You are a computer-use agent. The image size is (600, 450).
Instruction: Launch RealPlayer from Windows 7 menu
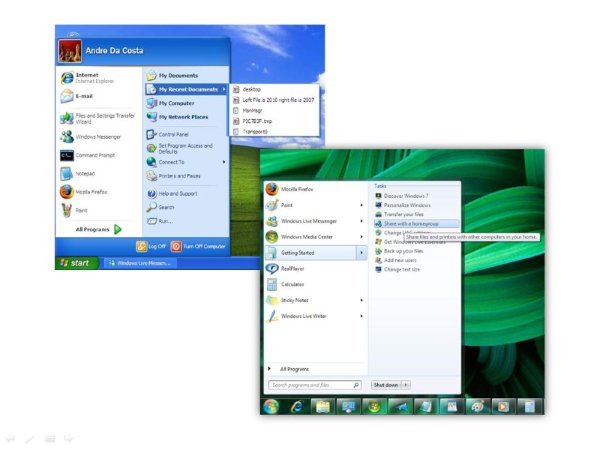(285, 269)
